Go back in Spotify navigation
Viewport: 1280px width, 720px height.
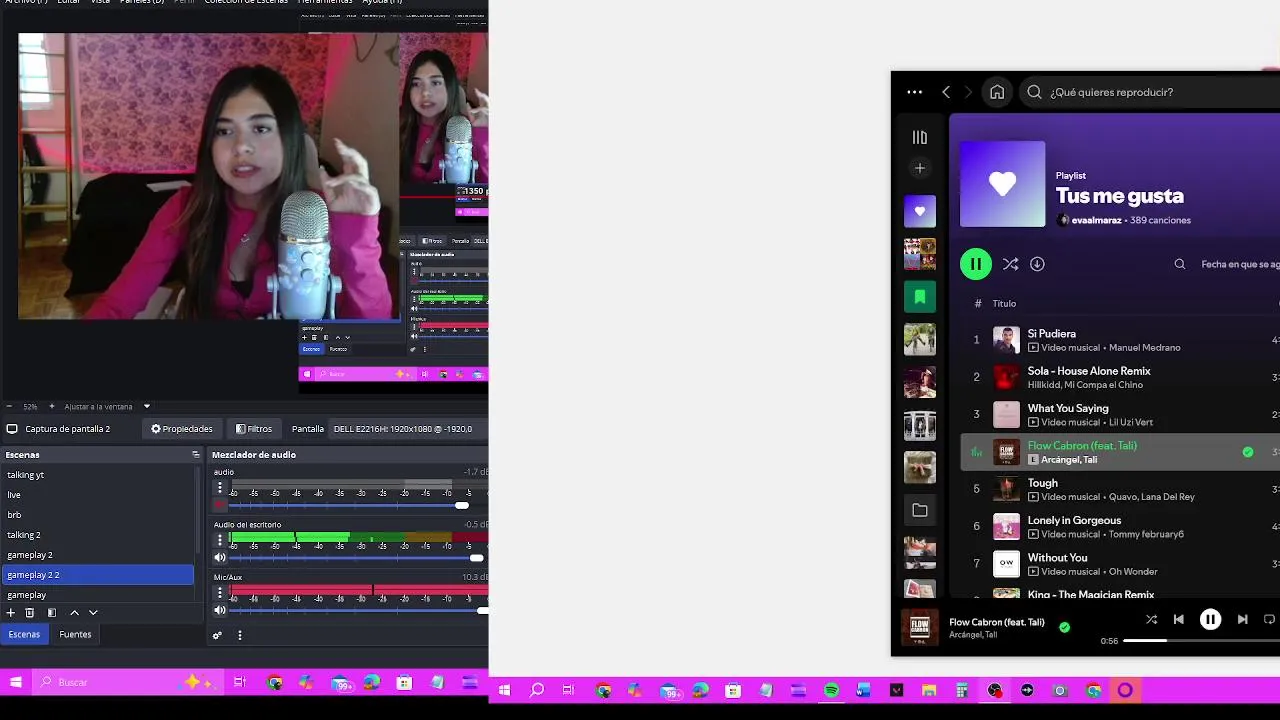[946, 92]
